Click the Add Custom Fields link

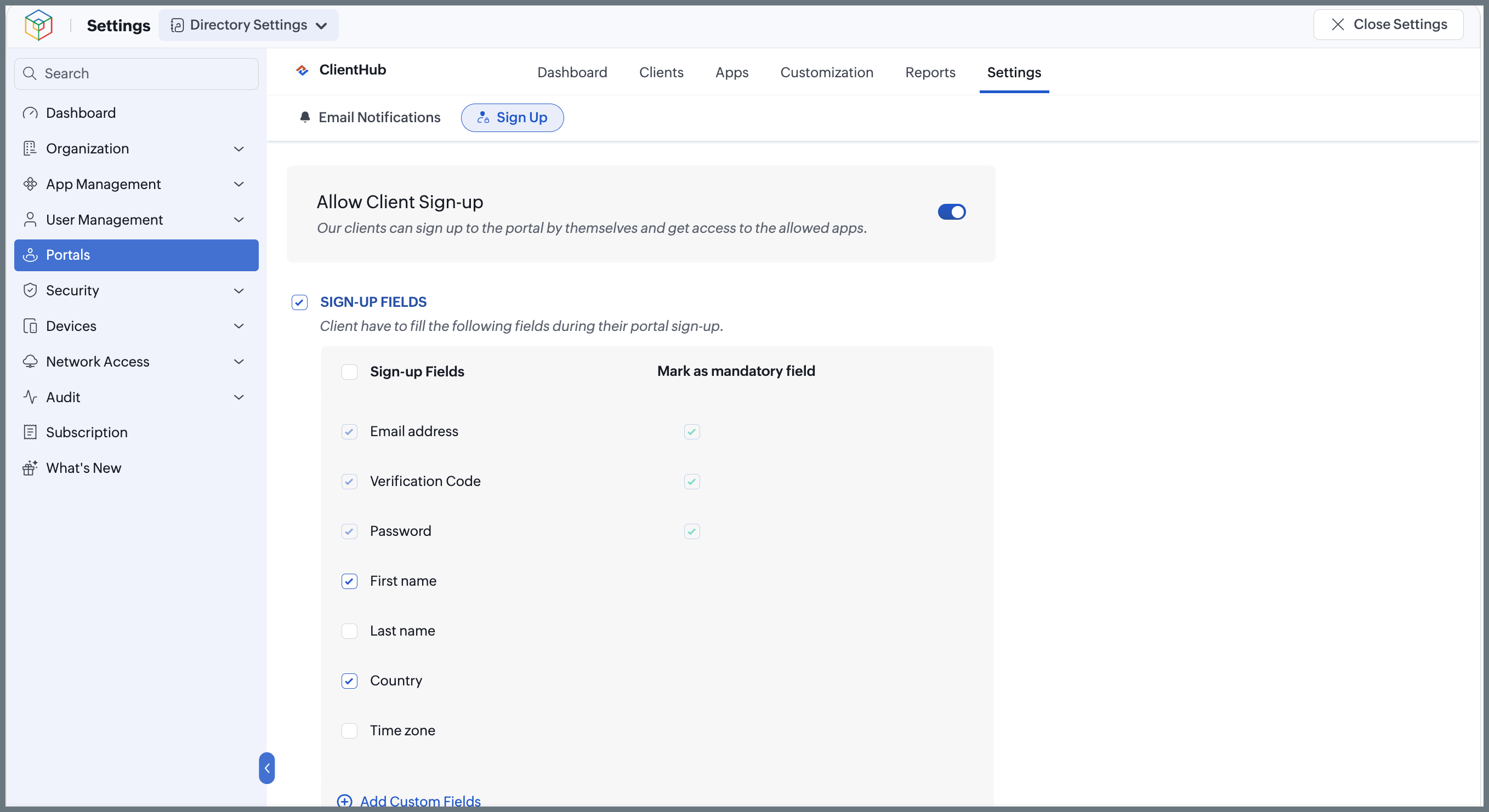tap(420, 801)
